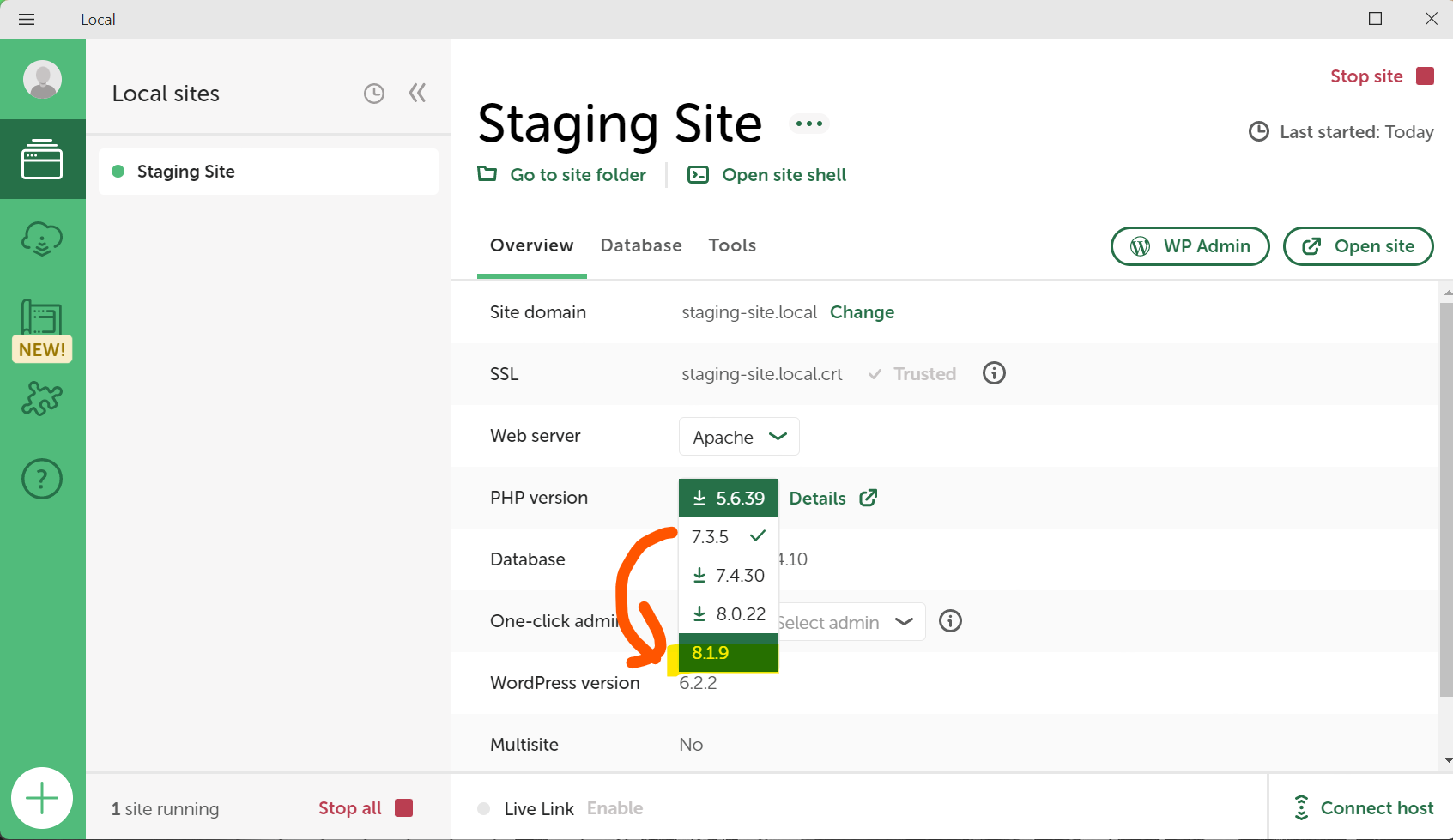Switch to the Tools tab
The height and width of the screenshot is (840, 1453).
point(732,245)
